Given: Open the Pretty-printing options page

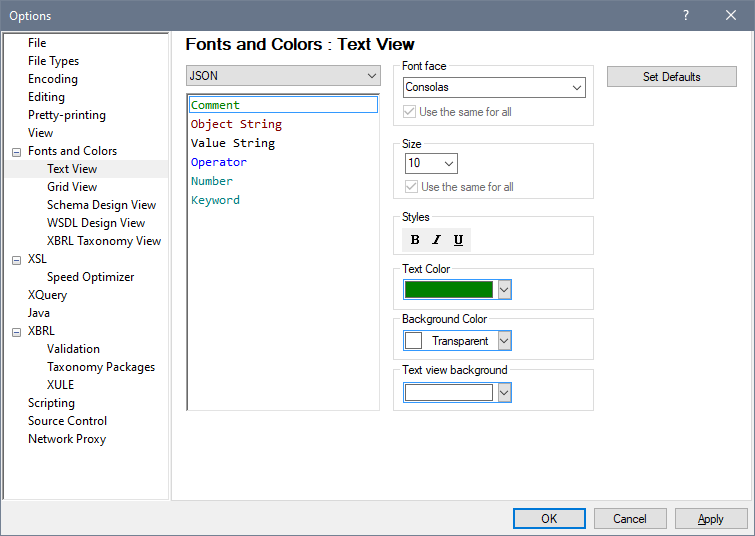Looking at the screenshot, I should click(66, 115).
